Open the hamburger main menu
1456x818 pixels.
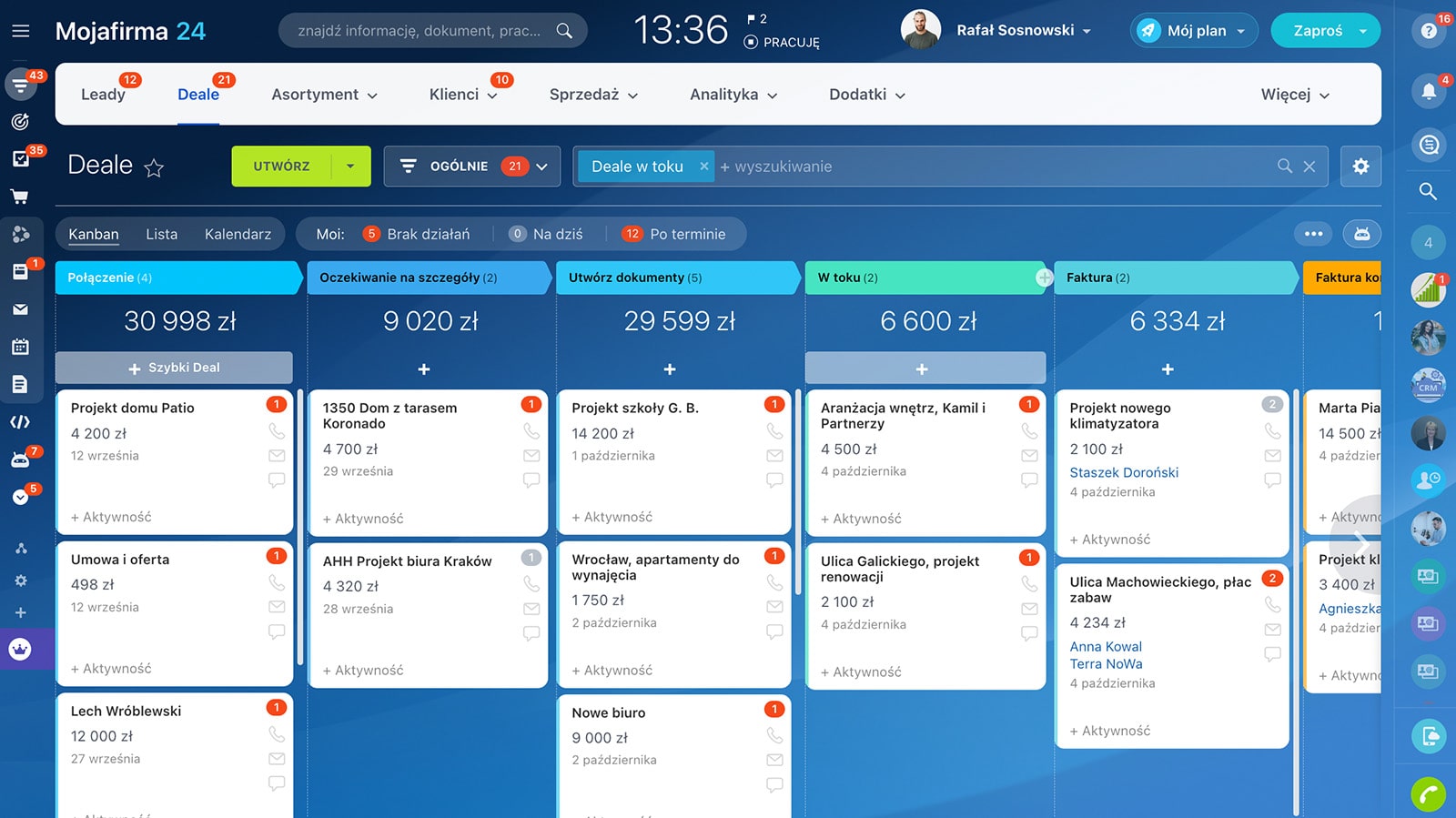(20, 31)
